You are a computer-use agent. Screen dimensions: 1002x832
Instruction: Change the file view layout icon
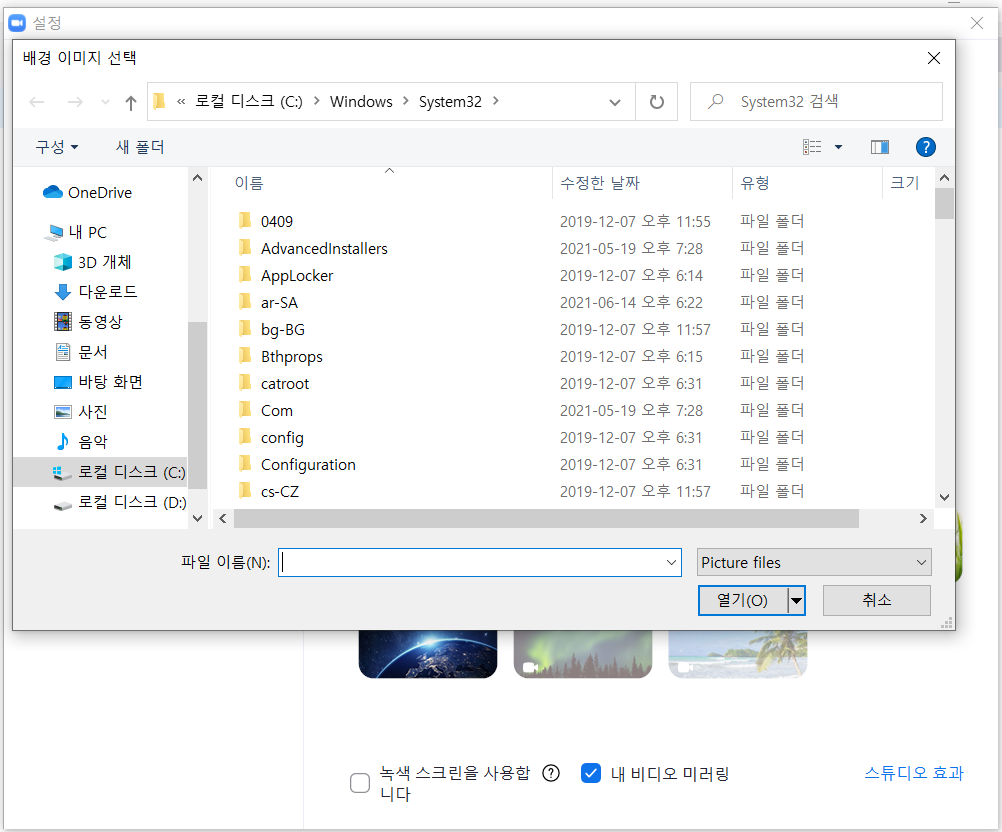[x=812, y=147]
